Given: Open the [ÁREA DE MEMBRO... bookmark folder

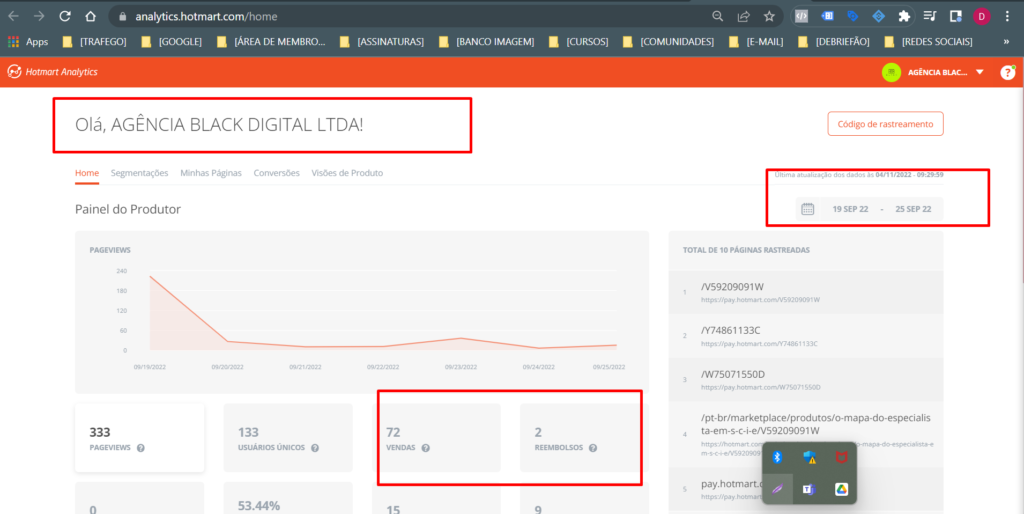Looking at the screenshot, I should [272, 42].
